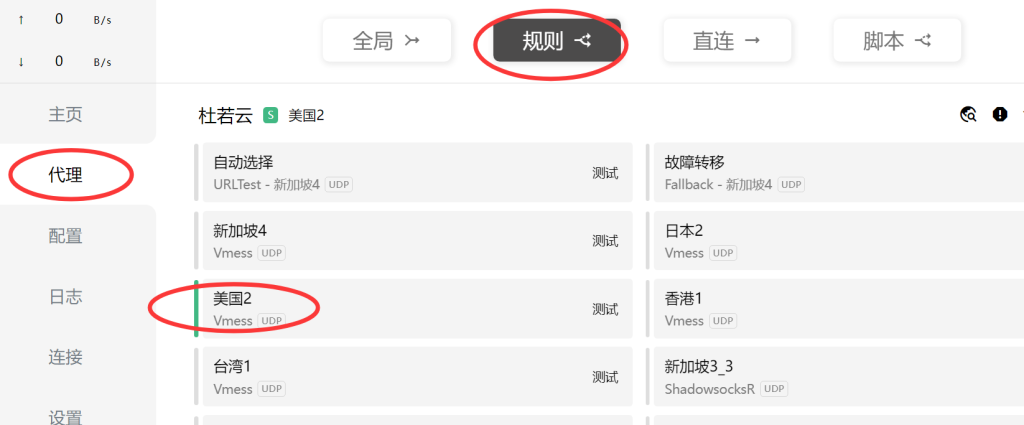View the 日志 logs page

(65, 296)
